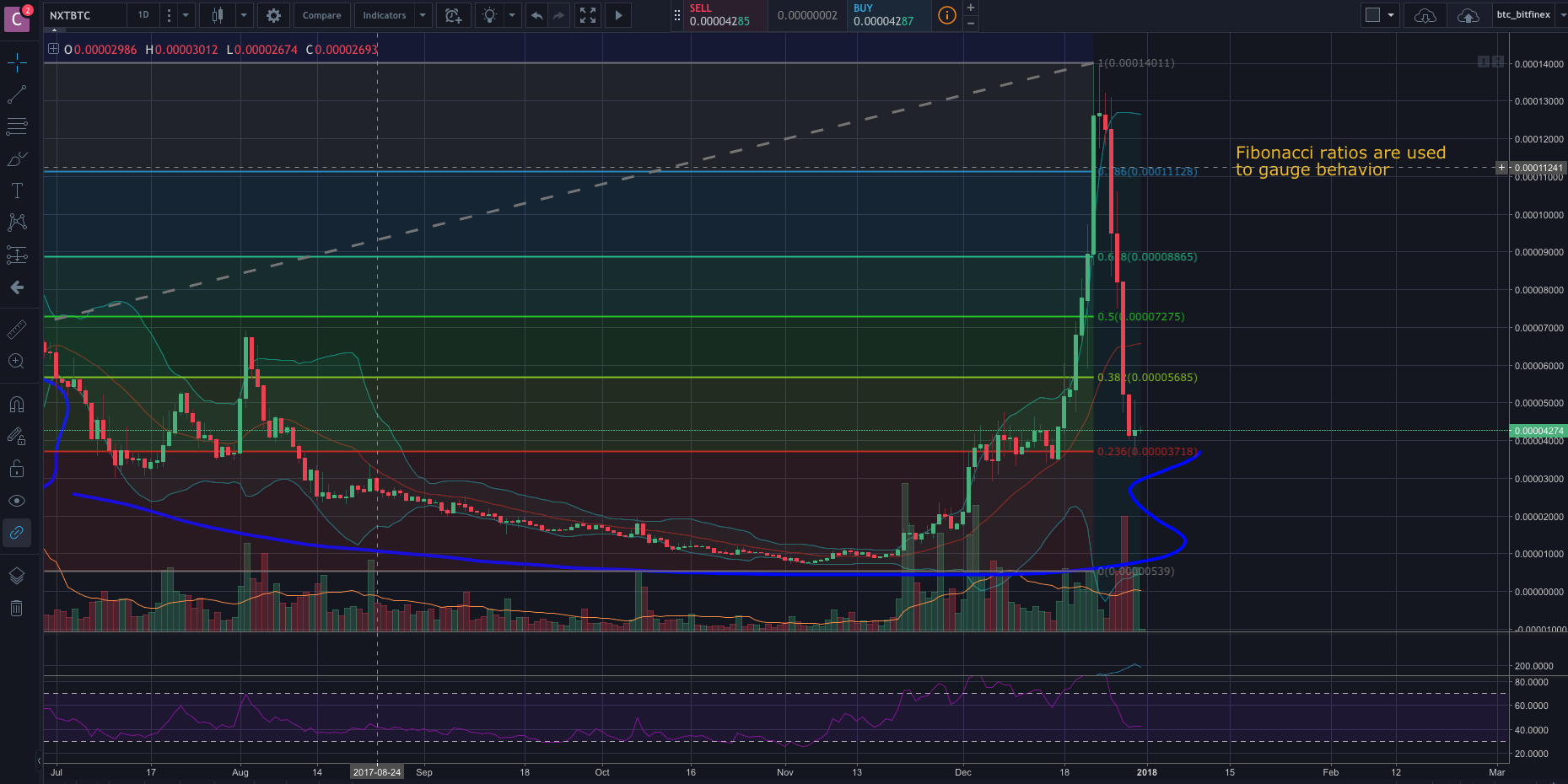Select the Fibonacci ratios text annotation
The height and width of the screenshot is (784, 1568).
click(x=1340, y=161)
